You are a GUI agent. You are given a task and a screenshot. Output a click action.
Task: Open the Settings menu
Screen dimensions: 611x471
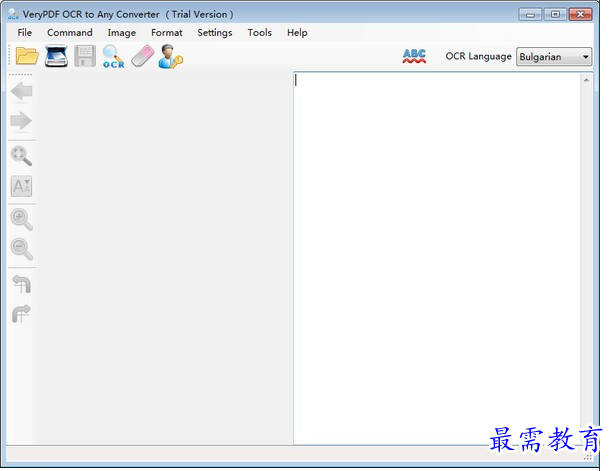point(215,33)
